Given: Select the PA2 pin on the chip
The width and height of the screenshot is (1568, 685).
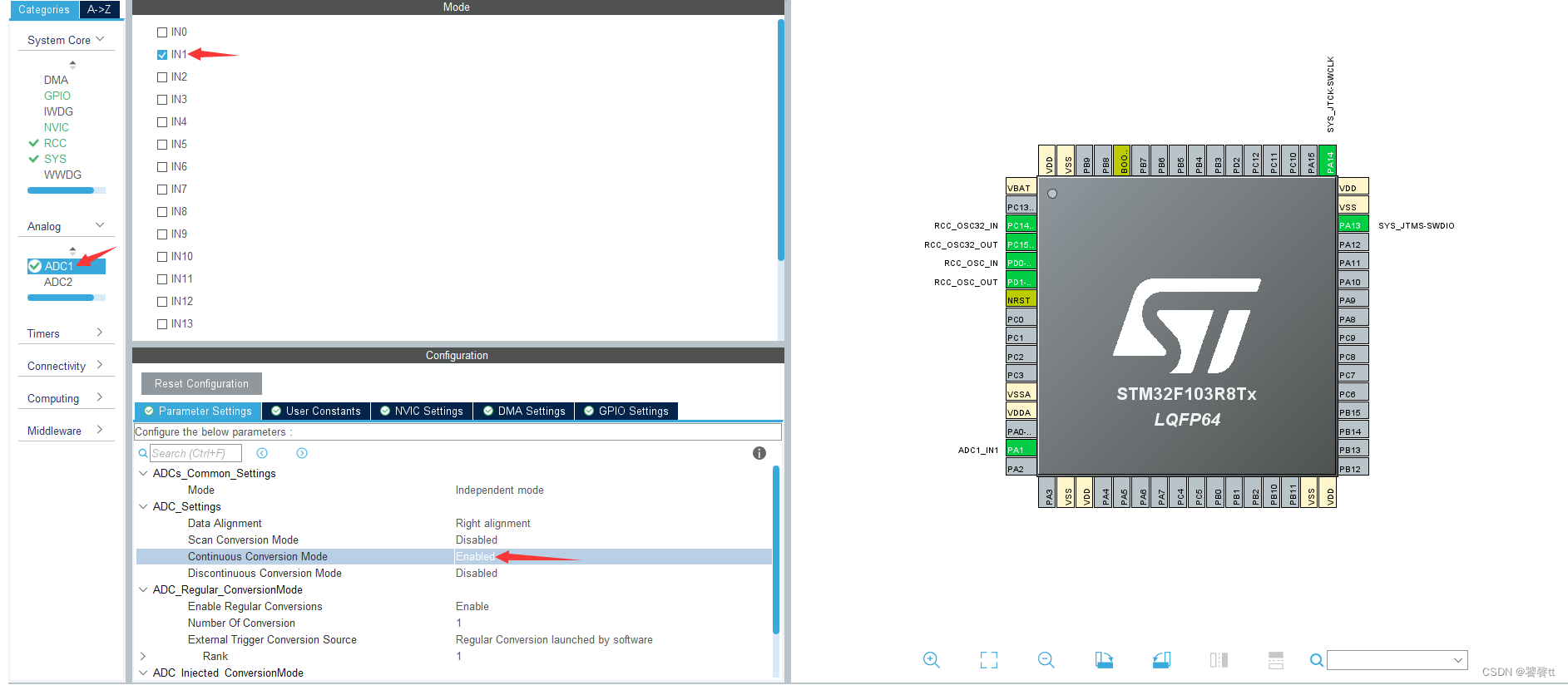Looking at the screenshot, I should 1021,469.
